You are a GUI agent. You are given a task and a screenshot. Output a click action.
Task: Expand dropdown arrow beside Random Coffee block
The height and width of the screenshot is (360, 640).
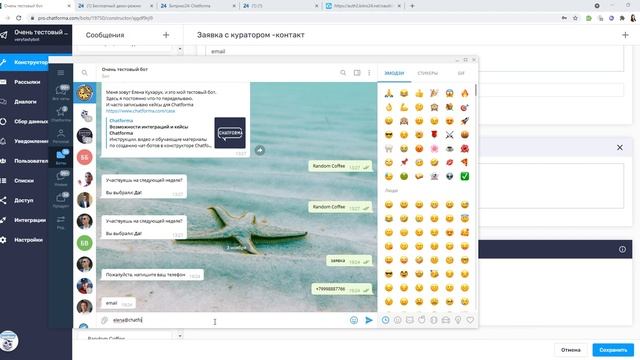click(x=180, y=336)
